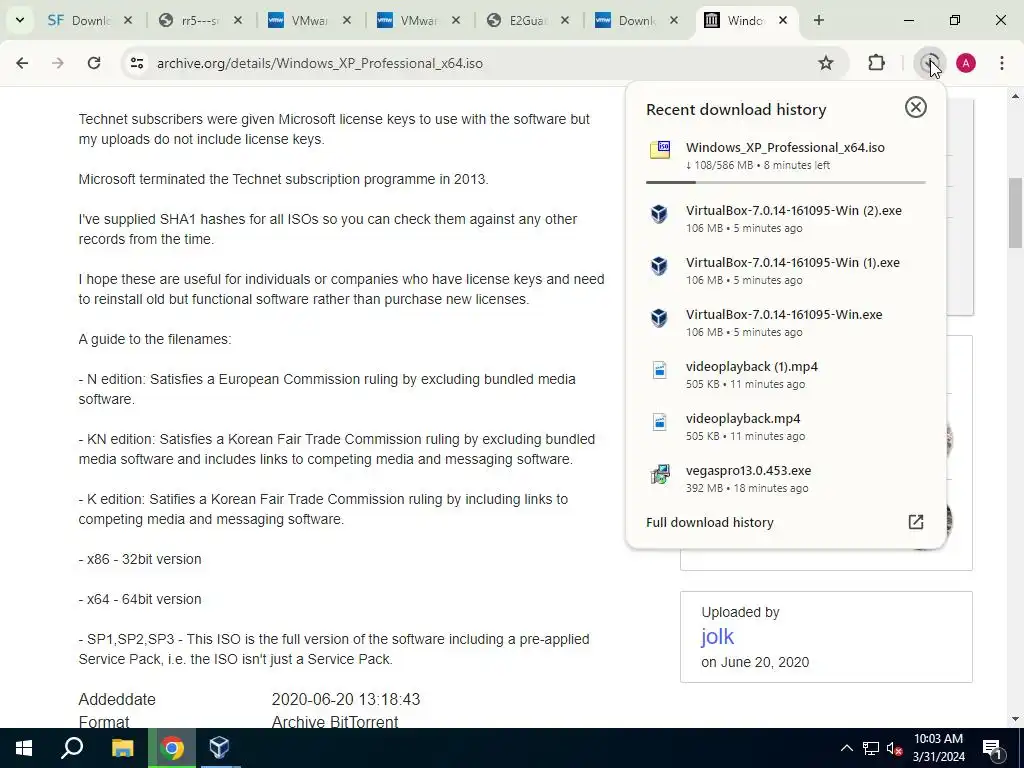Open VirtualBox-7.0.14-161095-Win.exe file name
This screenshot has width=1024, height=768.
coord(784,315)
